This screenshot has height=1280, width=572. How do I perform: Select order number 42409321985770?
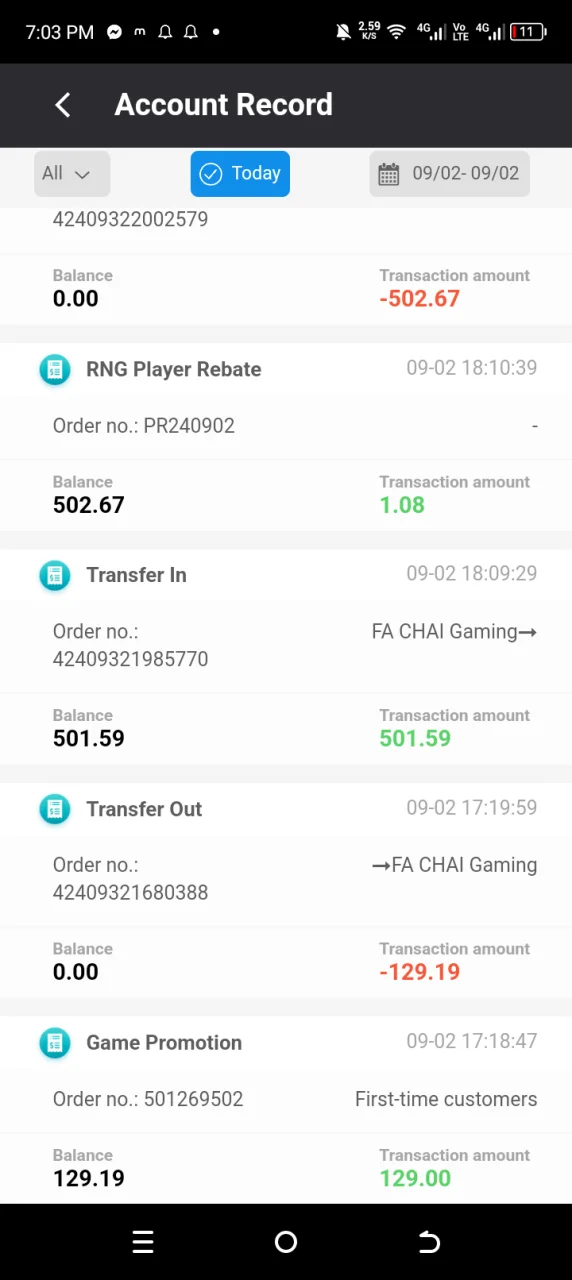[x=130, y=659]
